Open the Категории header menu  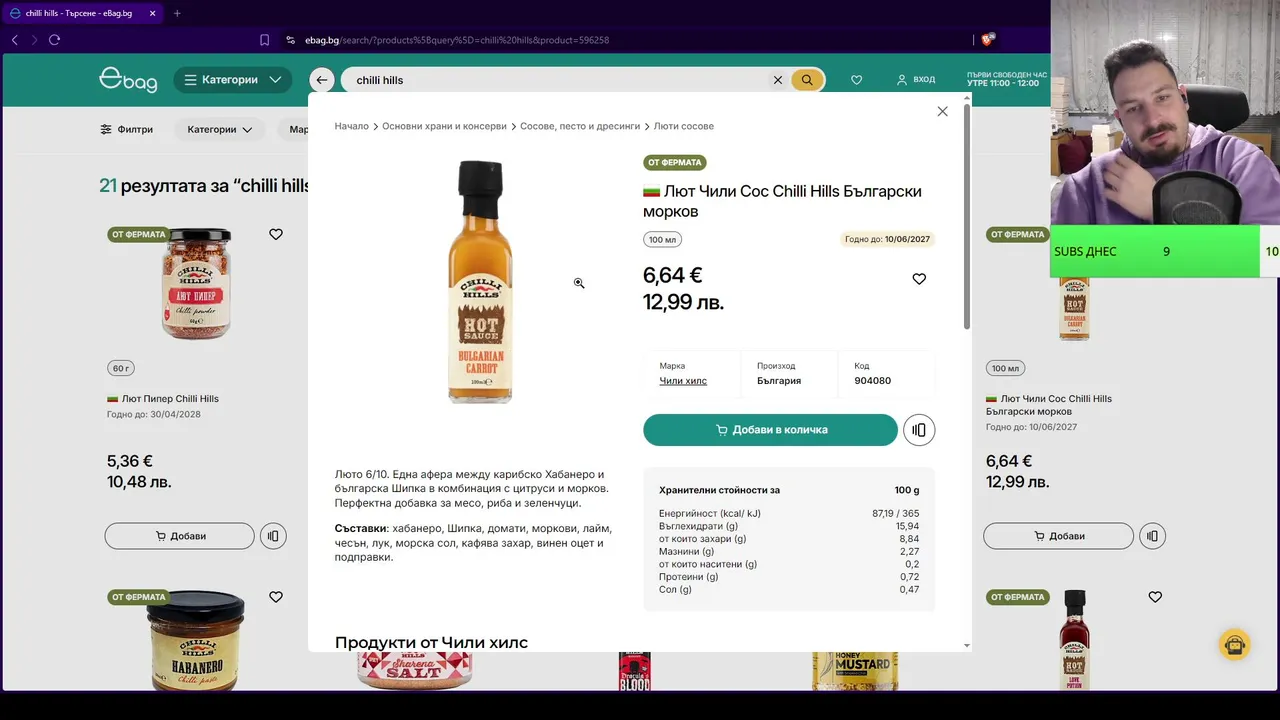233,80
